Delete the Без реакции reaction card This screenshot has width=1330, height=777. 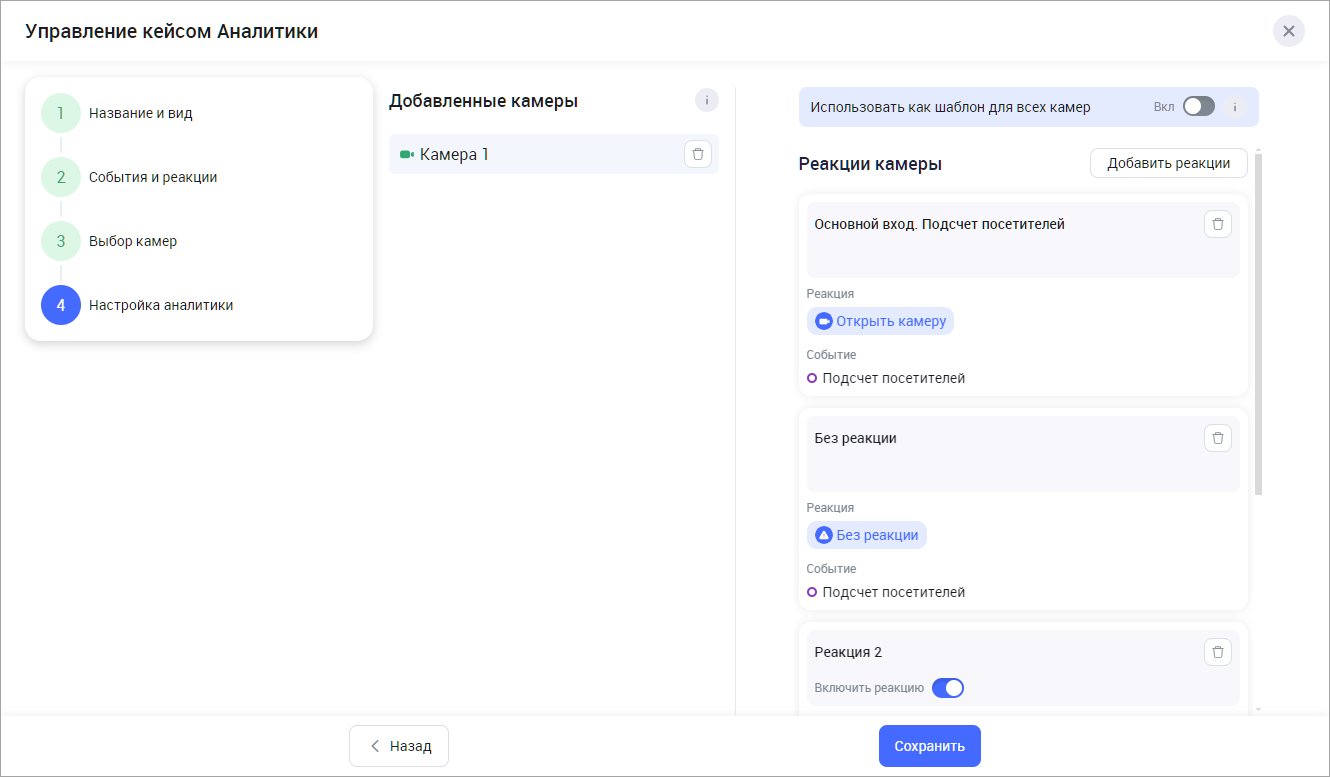[1217, 438]
